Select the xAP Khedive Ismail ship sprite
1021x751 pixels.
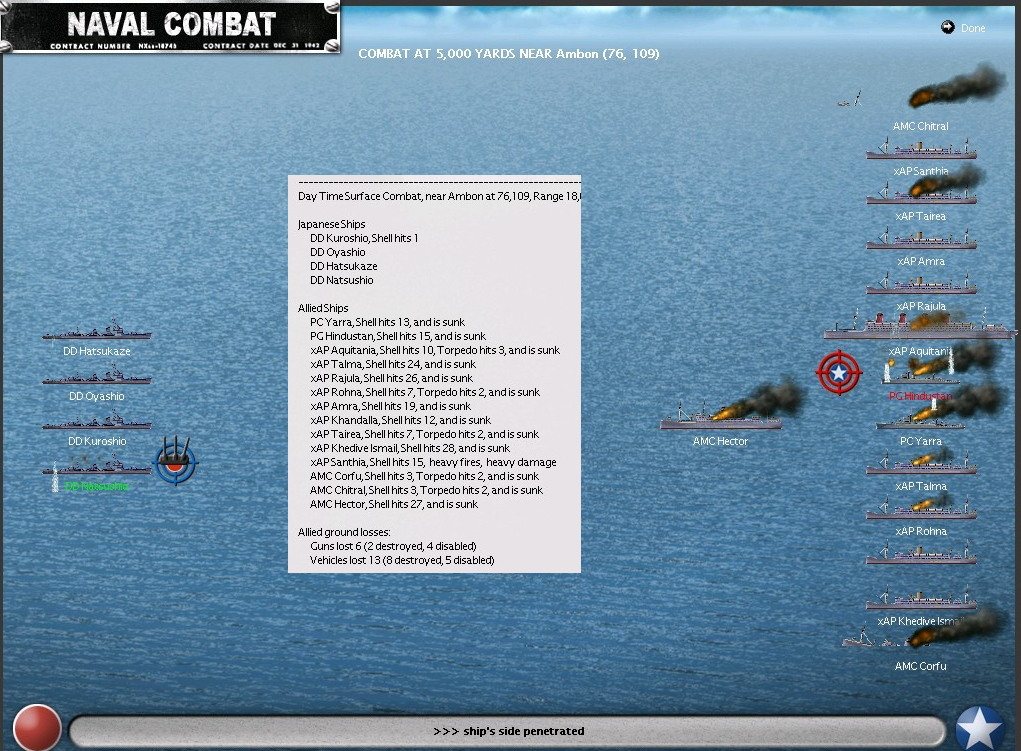(x=921, y=598)
